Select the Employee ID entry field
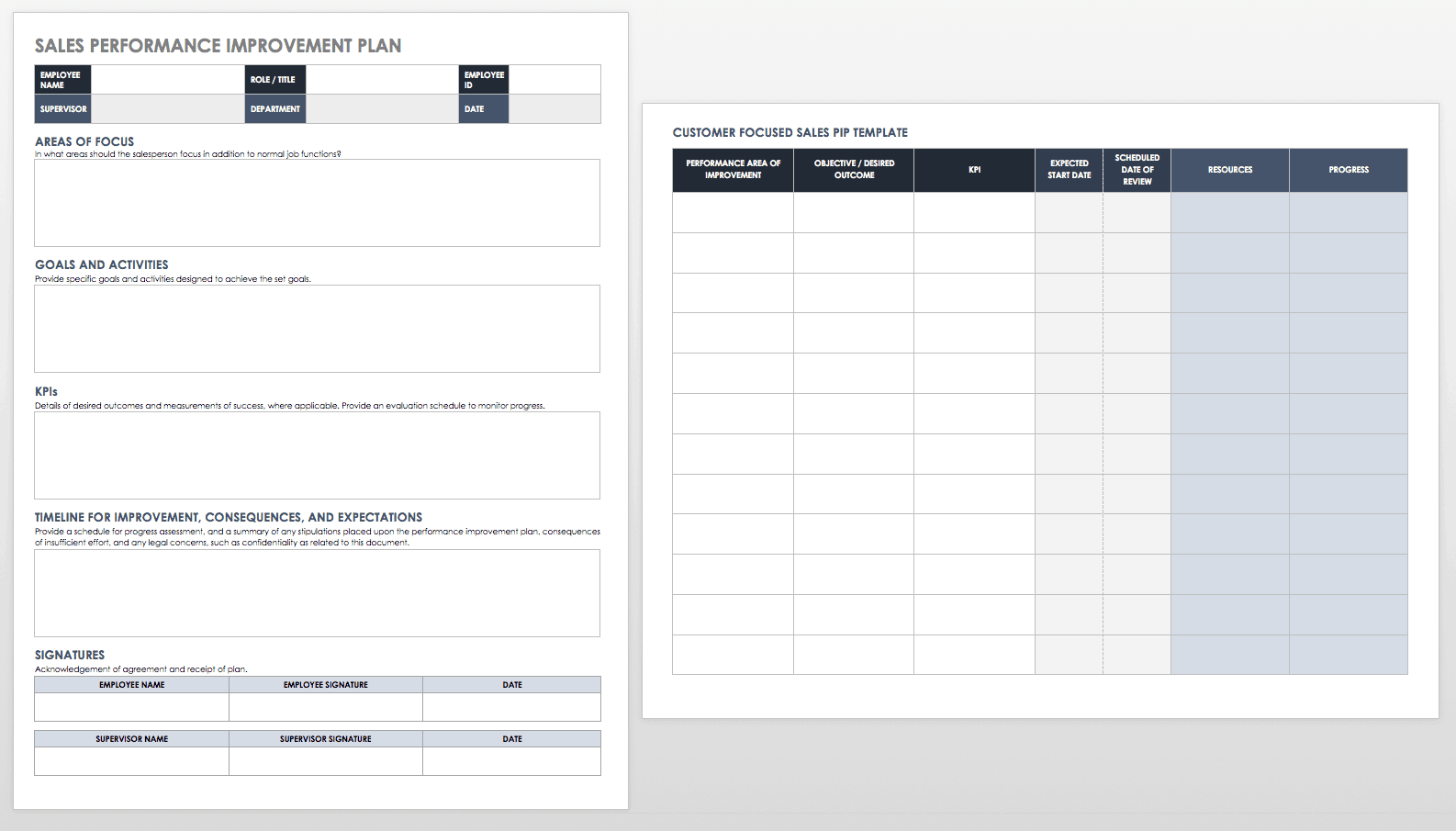This screenshot has width=1456, height=831. click(554, 80)
